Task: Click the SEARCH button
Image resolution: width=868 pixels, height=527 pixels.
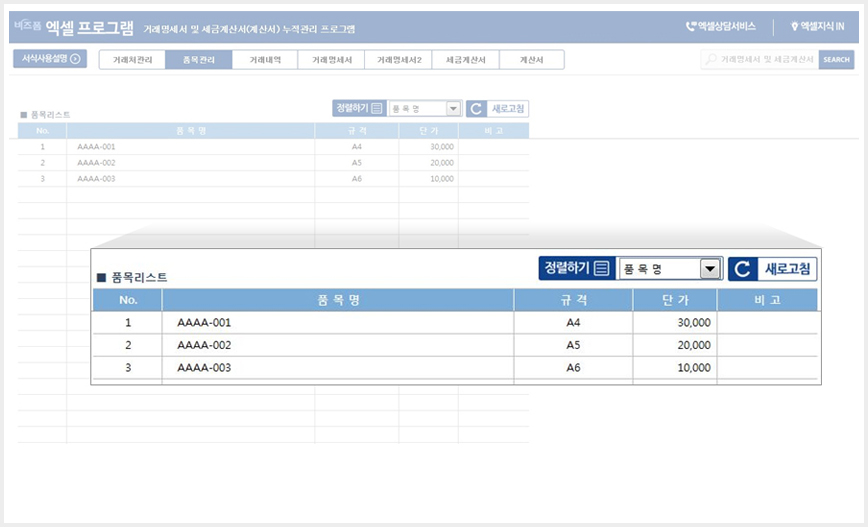Action: click(836, 60)
